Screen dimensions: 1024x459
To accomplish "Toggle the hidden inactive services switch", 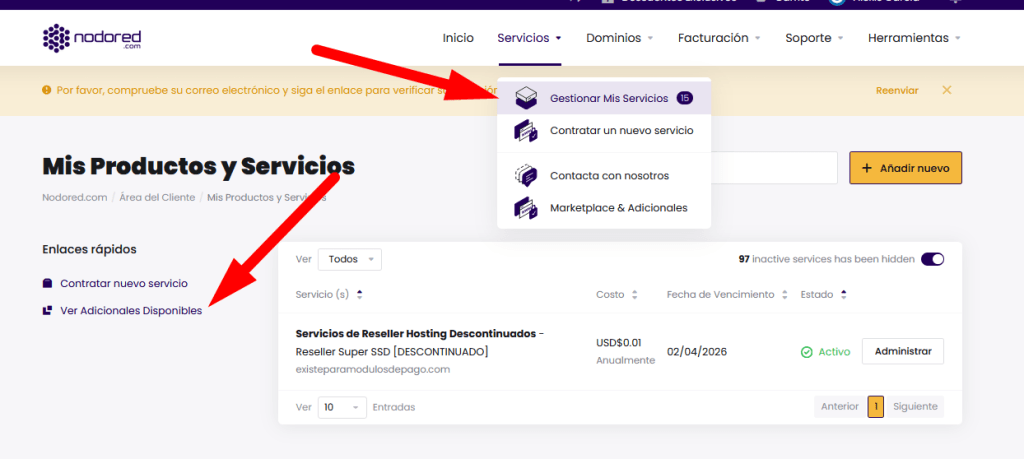I will click(x=933, y=259).
